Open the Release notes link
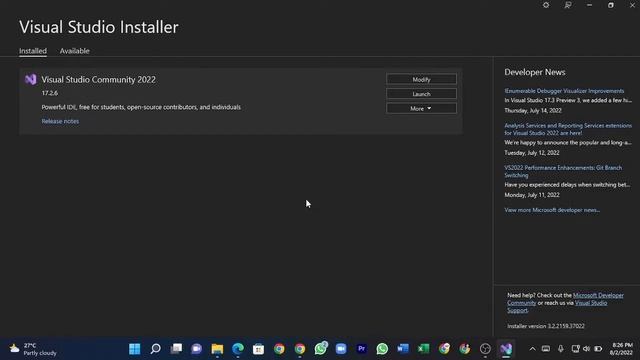Viewport: 640px width, 360px height. click(x=60, y=121)
